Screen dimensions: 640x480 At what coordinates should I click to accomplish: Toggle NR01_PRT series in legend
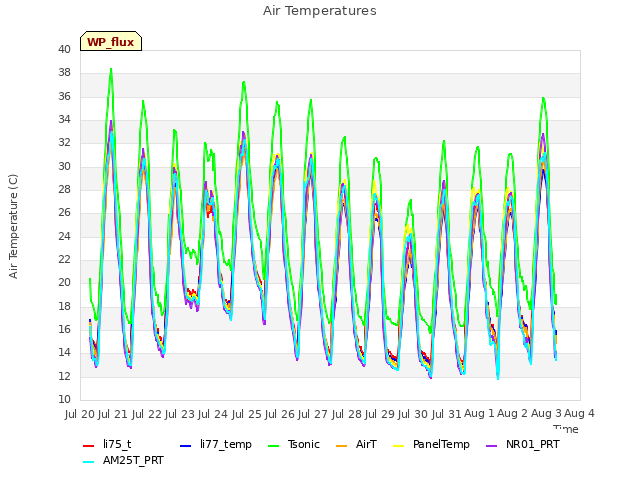pos(522,444)
